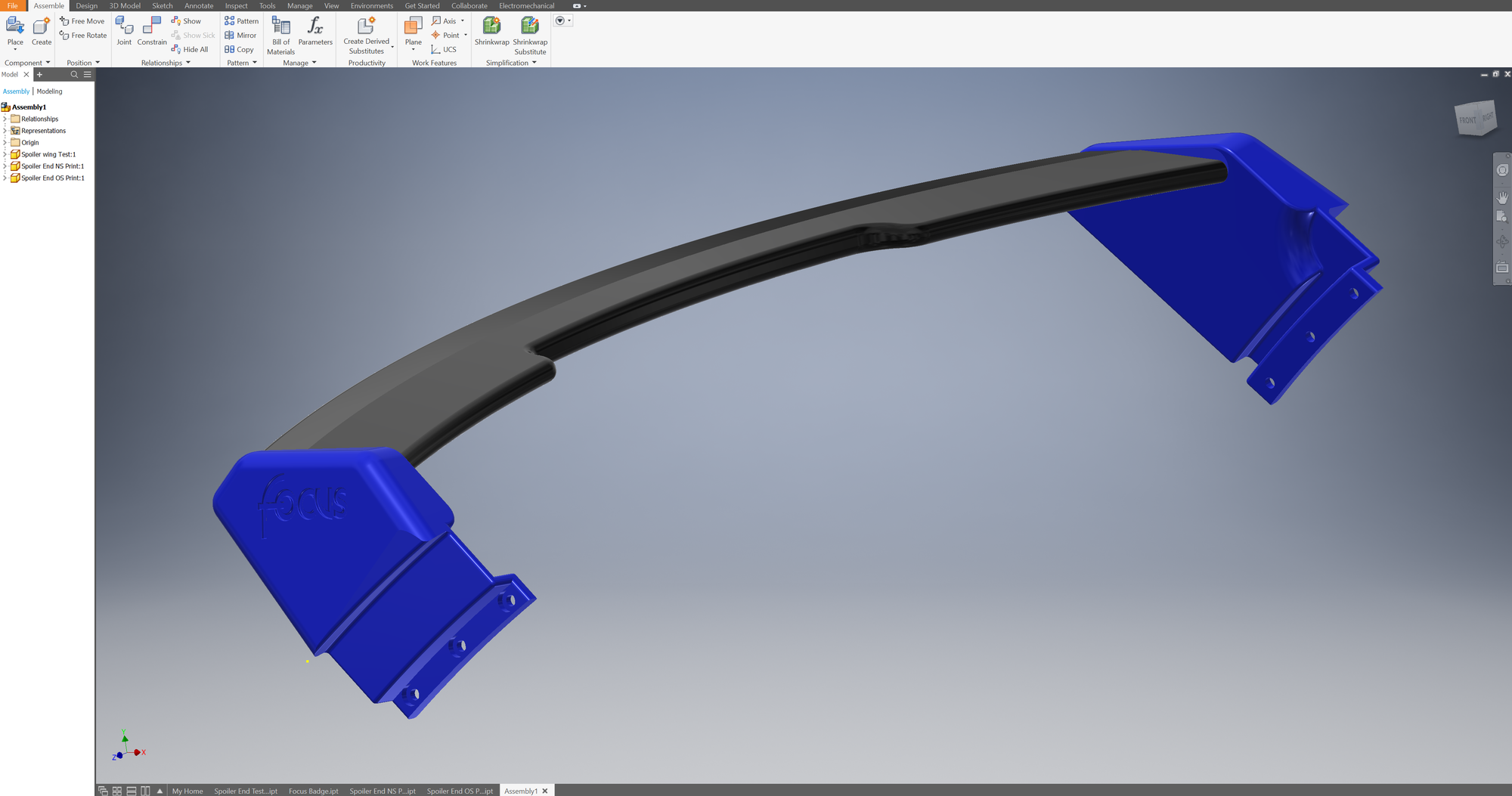This screenshot has width=1512, height=796.
Task: Switch to Focus Badge.ipt document tab
Action: 313,791
